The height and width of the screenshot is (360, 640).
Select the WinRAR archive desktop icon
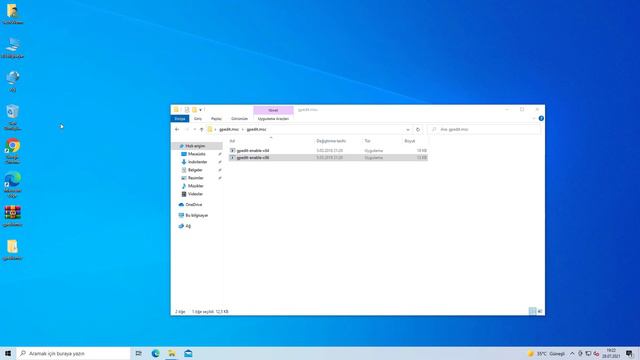click(x=13, y=216)
